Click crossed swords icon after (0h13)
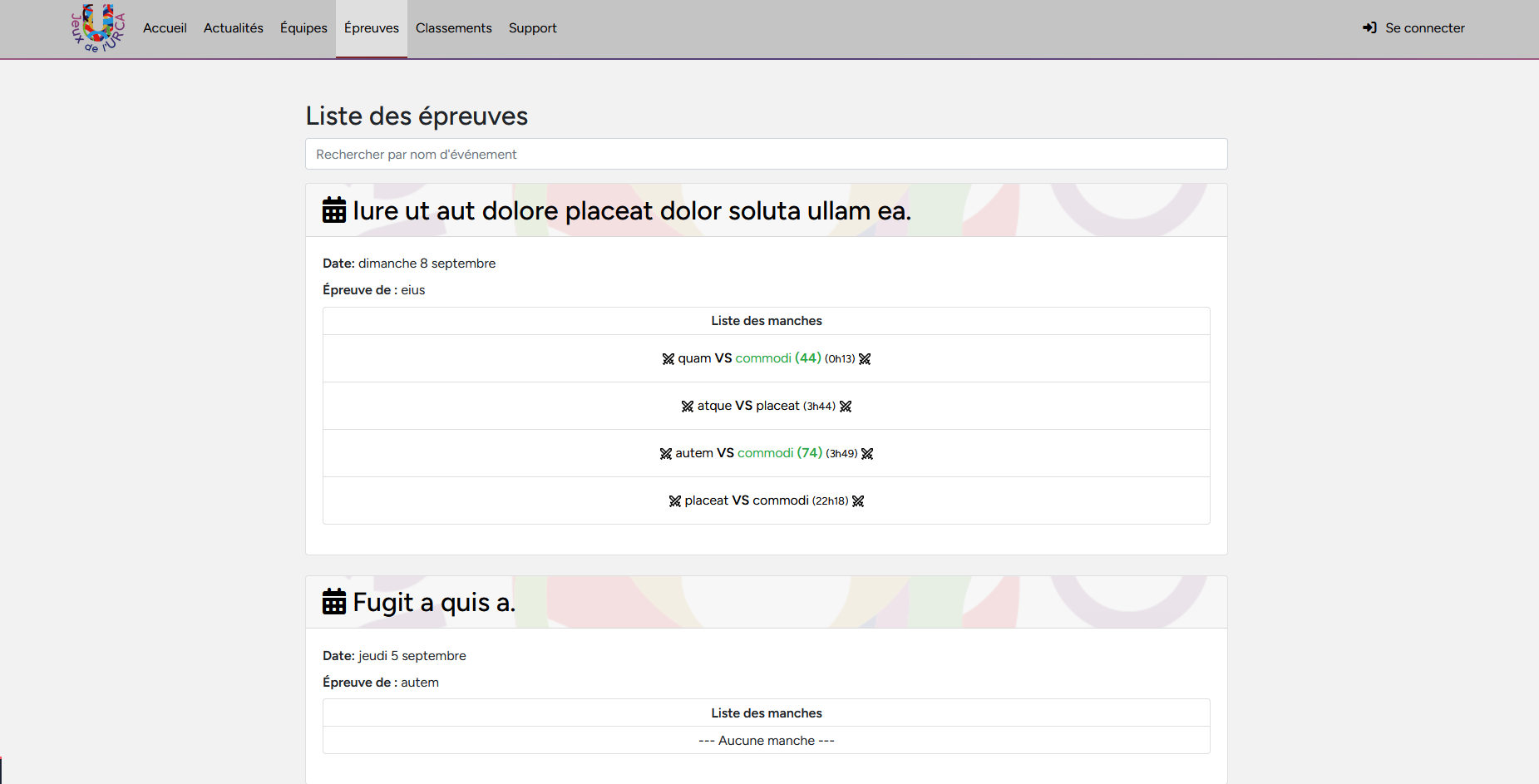This screenshot has height=784, width=1539. tap(865, 359)
